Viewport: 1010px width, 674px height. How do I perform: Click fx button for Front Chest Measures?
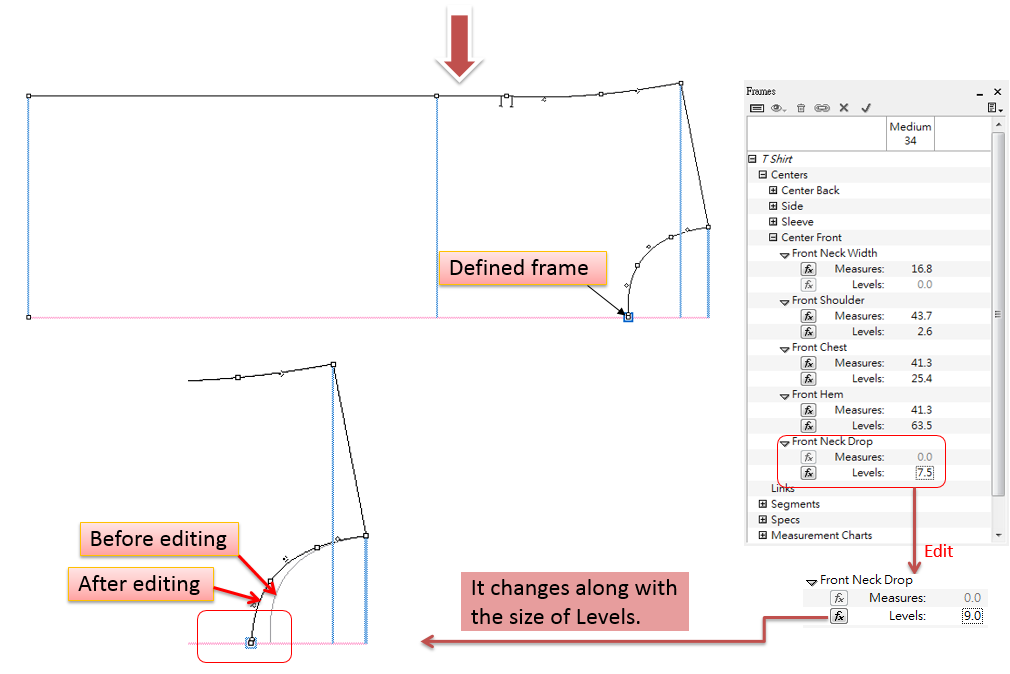(x=809, y=363)
